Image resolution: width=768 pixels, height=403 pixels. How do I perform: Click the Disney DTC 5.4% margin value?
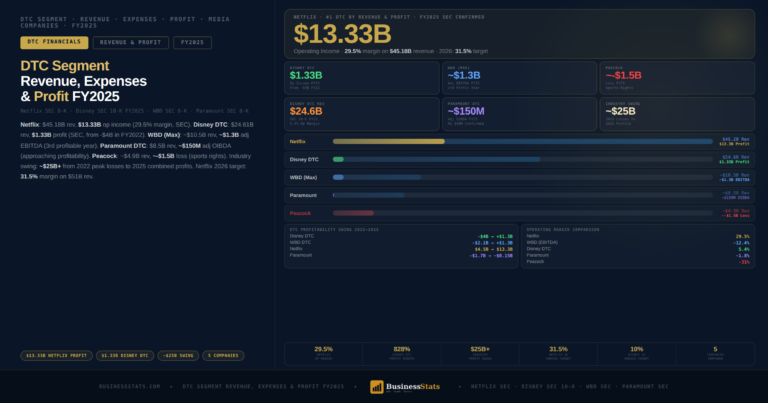744,249
